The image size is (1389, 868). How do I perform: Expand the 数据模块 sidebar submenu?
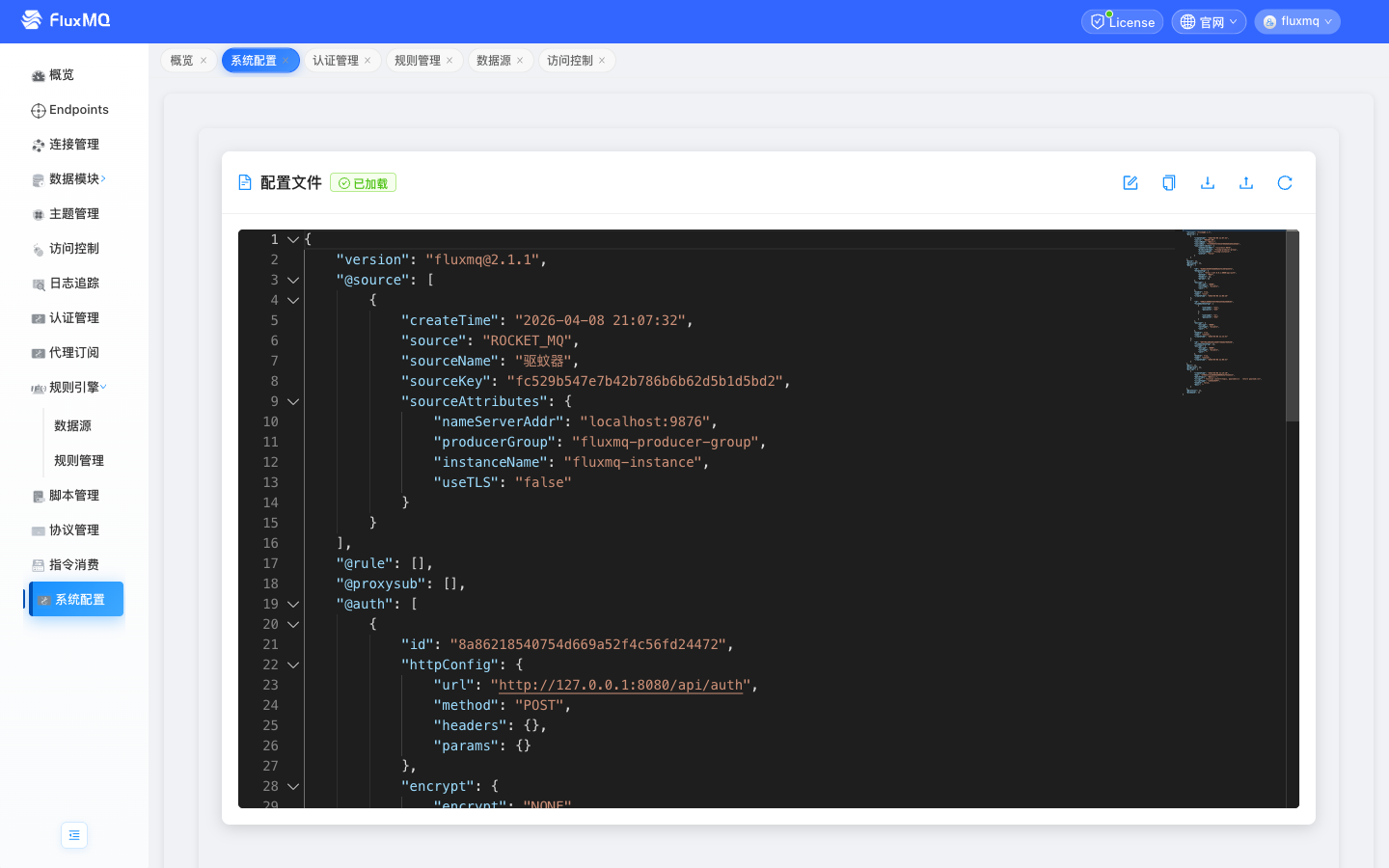(x=74, y=179)
